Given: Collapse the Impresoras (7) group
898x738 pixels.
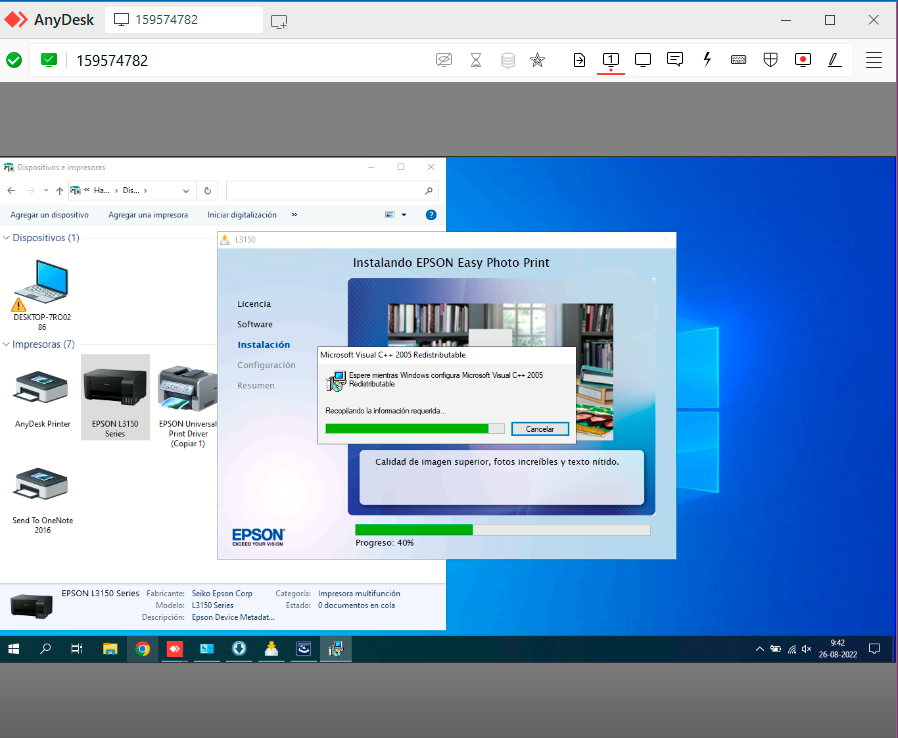Looking at the screenshot, I should click(x=6, y=344).
